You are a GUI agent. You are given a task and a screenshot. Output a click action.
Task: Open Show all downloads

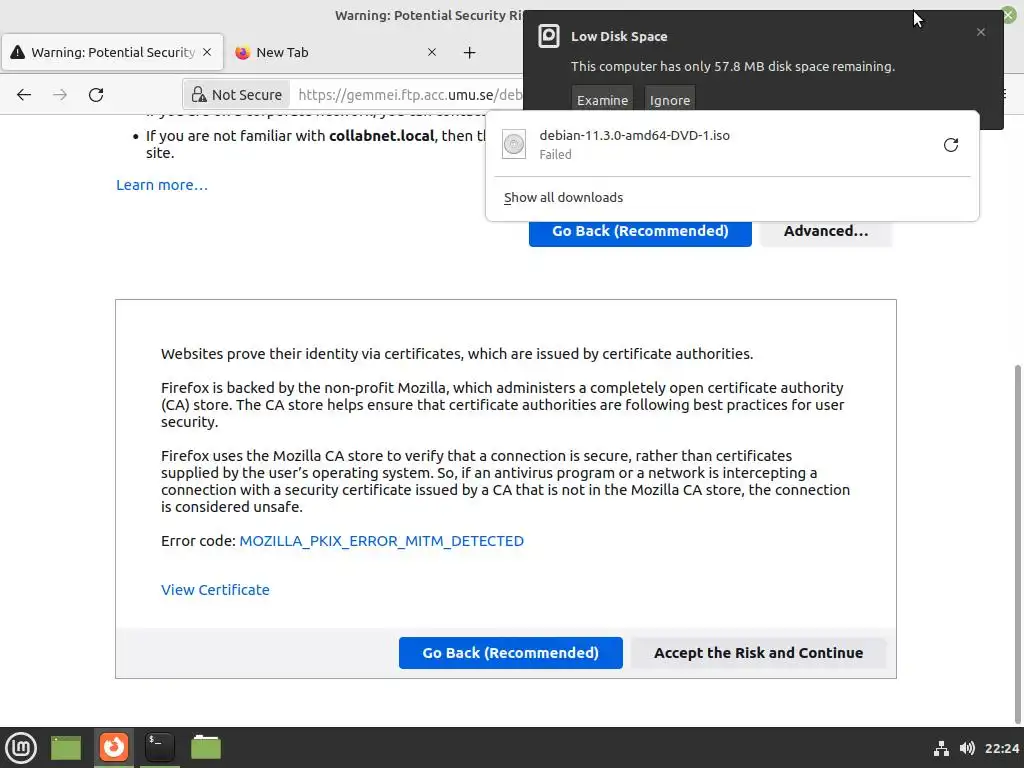coord(564,197)
